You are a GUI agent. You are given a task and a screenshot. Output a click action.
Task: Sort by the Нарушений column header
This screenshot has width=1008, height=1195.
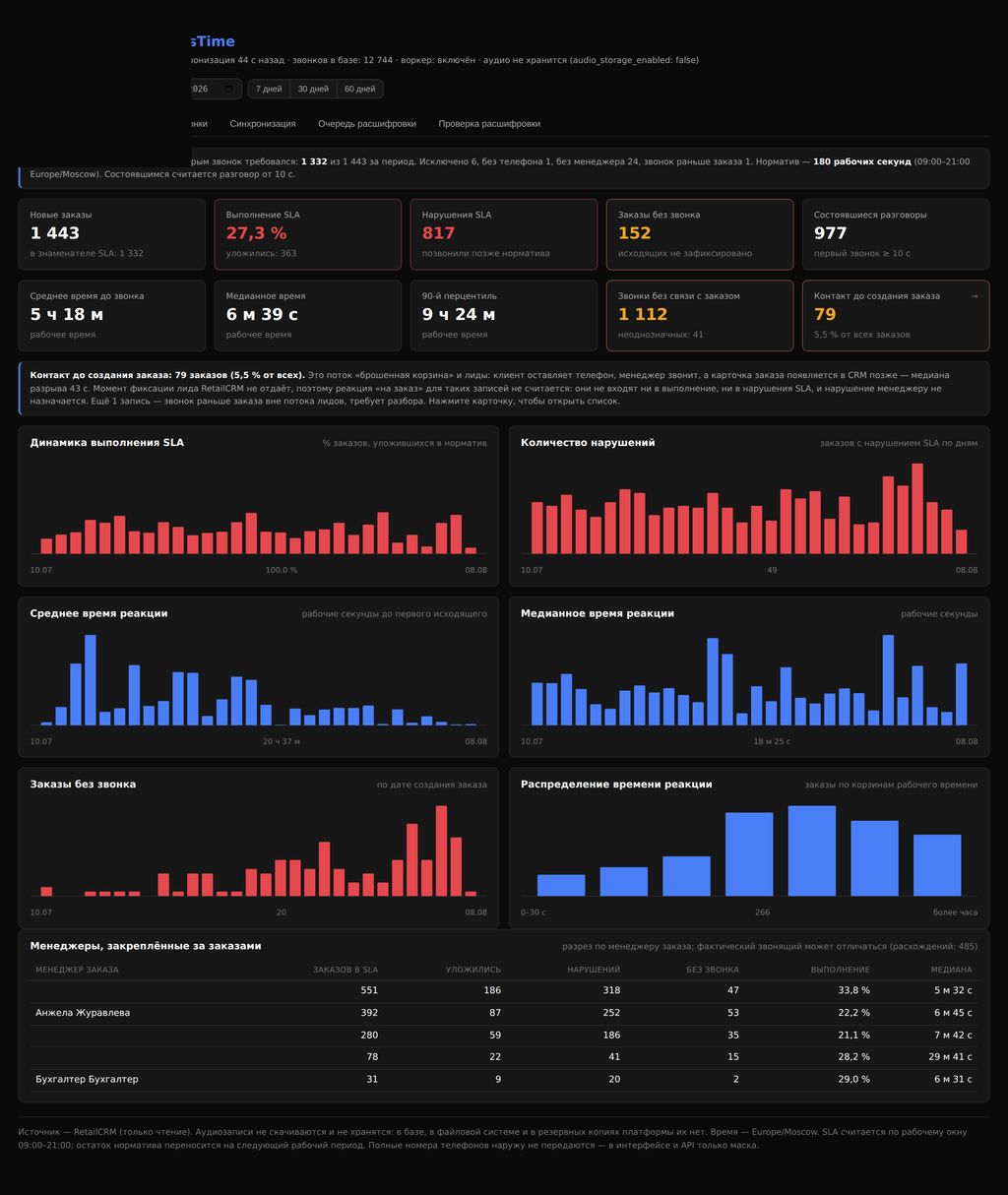point(594,970)
